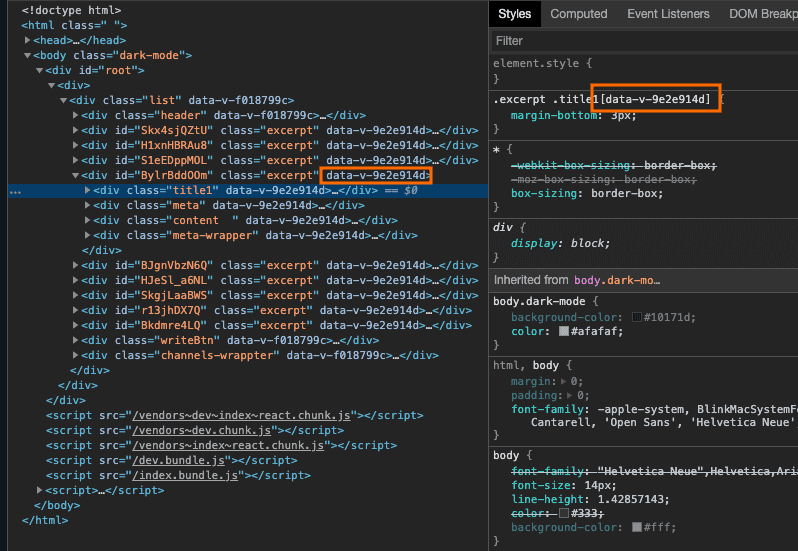Viewport: 798px width, 551px height.
Task: Select the html class opening tag
Action: coord(74,25)
